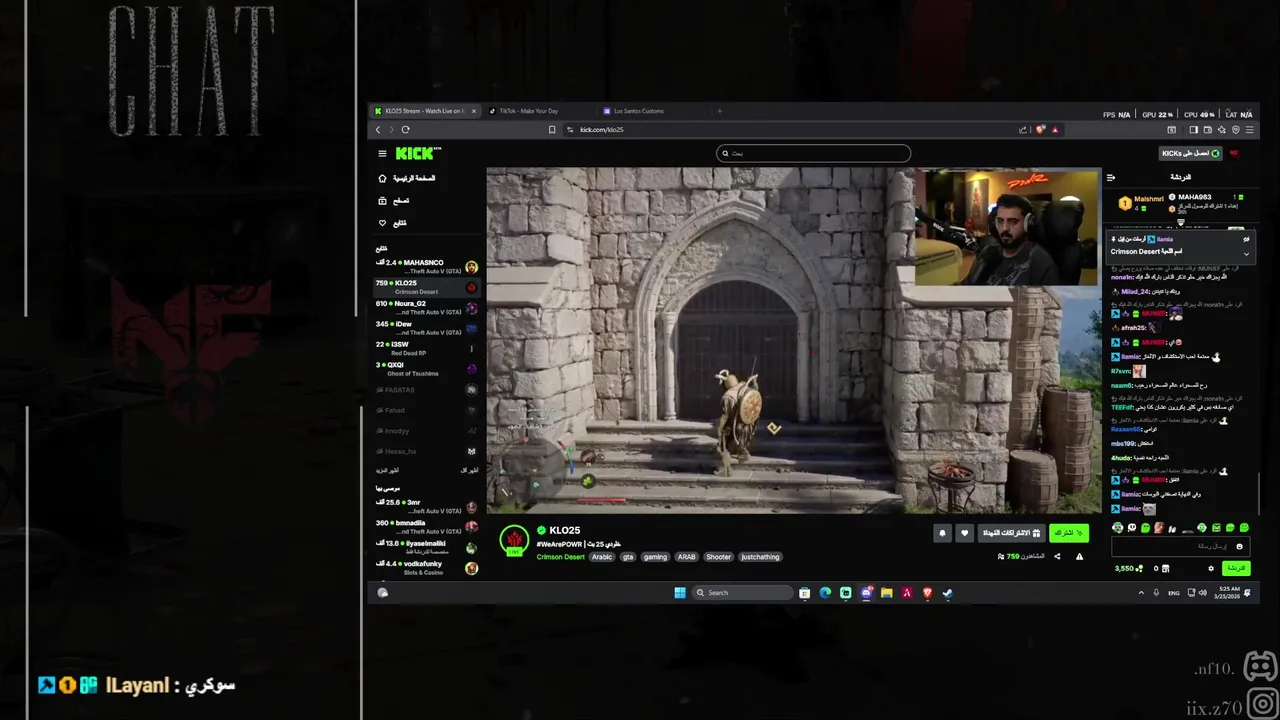Open recommended channel ilyaselmaliki

(427, 547)
